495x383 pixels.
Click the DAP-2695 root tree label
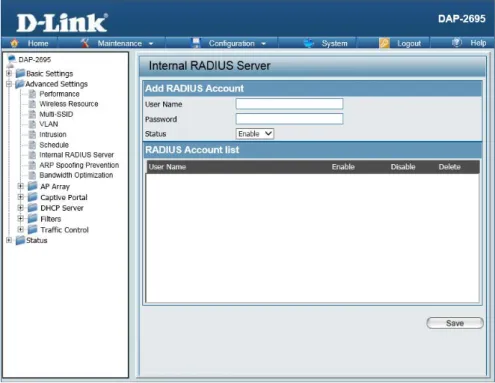pos(35,60)
